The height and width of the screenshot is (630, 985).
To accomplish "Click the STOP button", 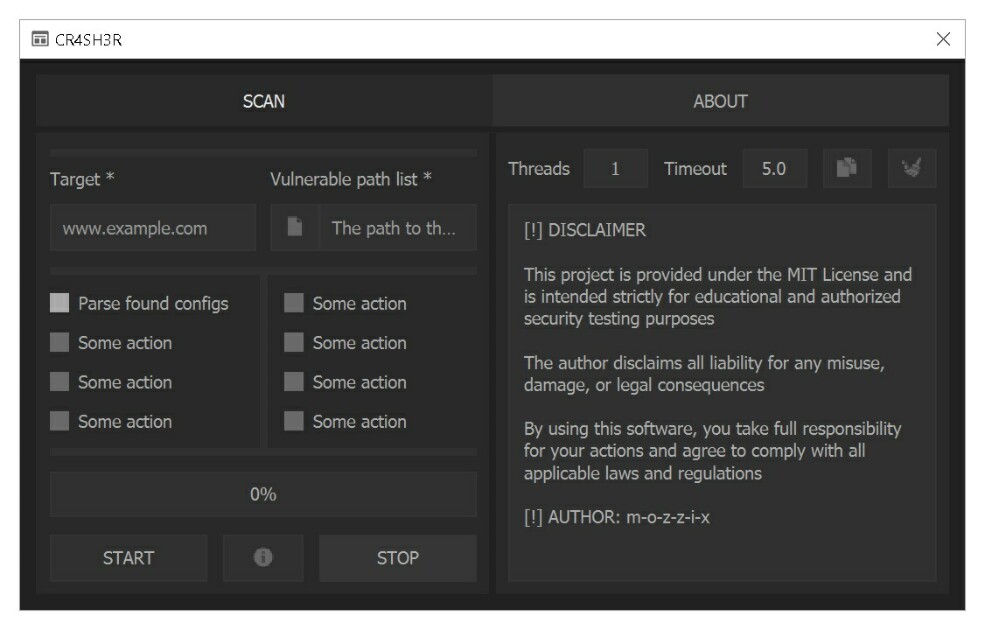I will click(398, 558).
